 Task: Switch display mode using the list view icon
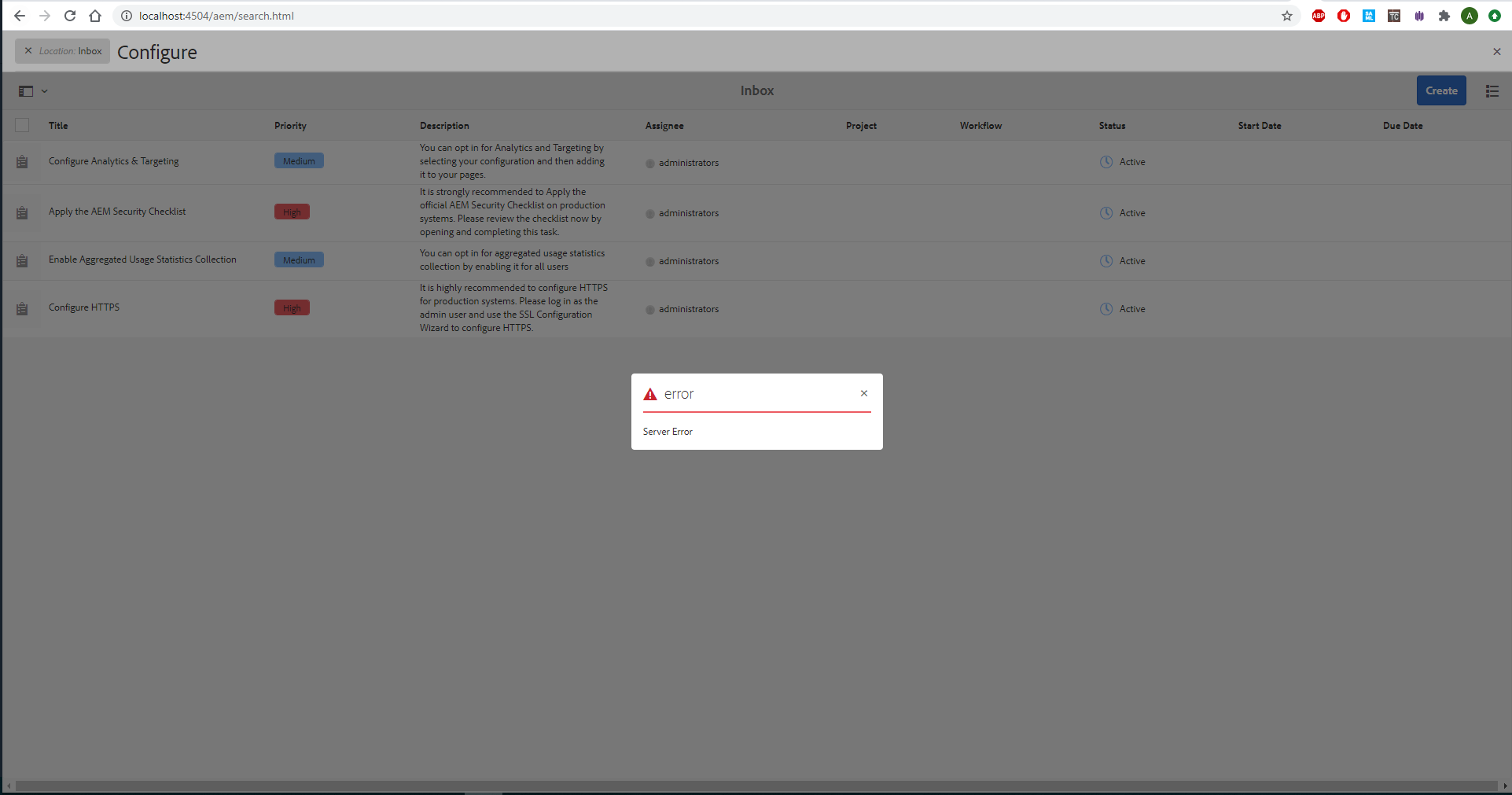pyautogui.click(x=1491, y=90)
